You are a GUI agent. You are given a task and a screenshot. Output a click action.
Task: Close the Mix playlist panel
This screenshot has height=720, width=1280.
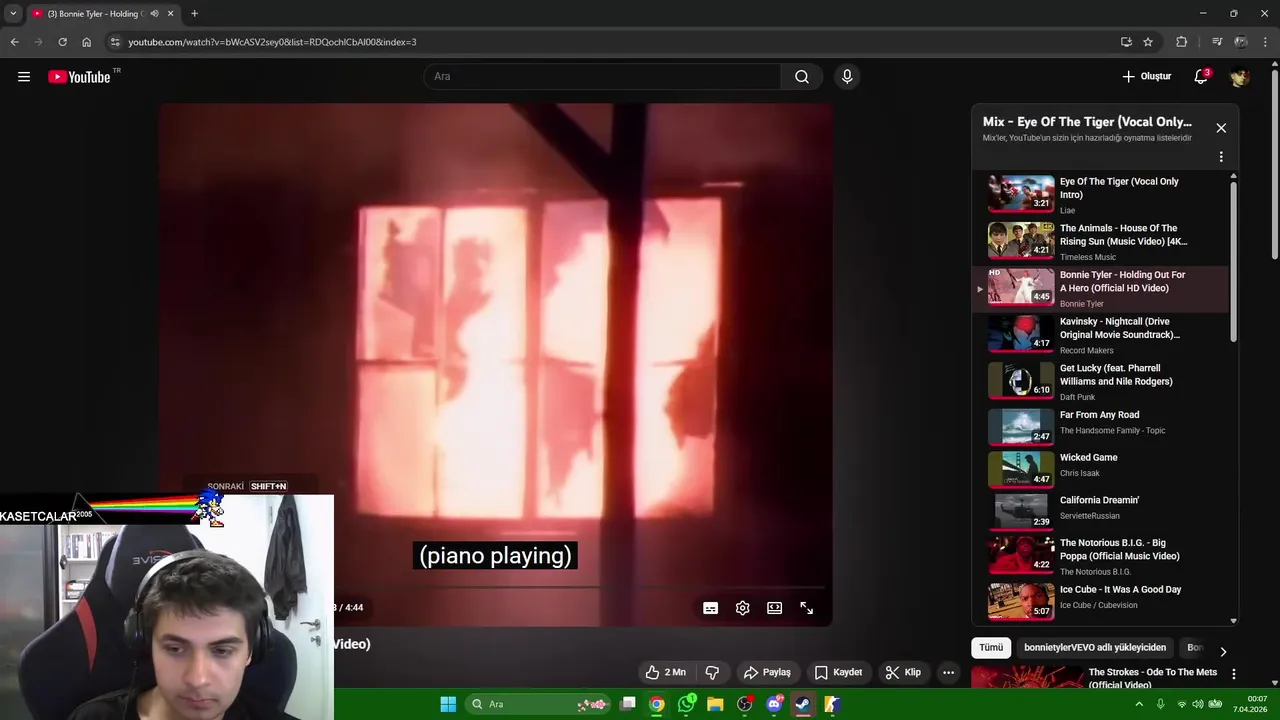tap(1221, 128)
